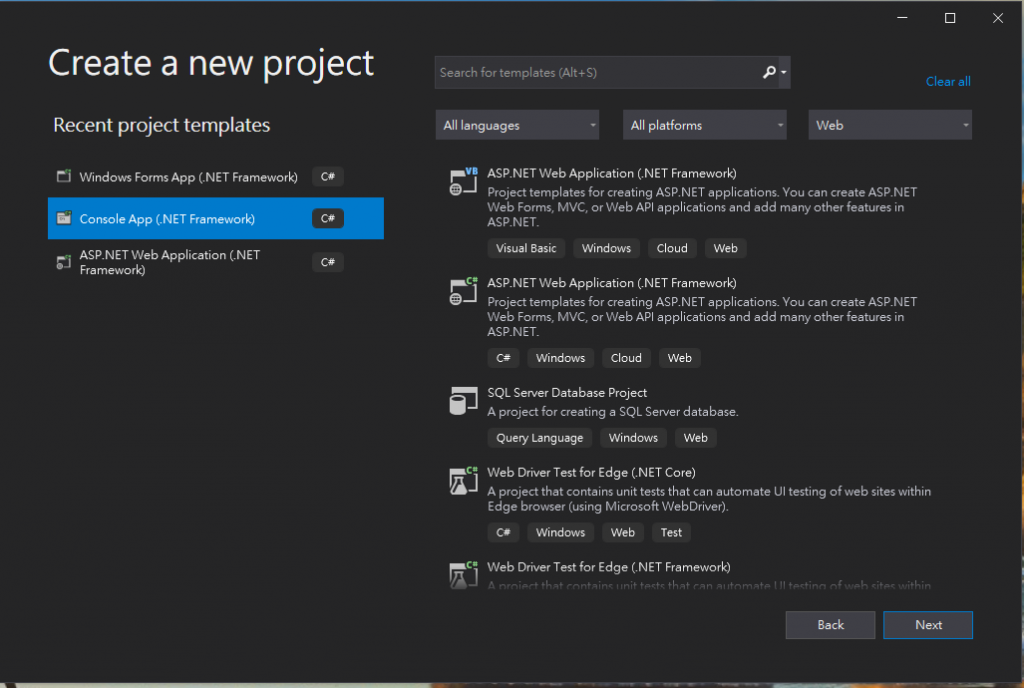The width and height of the screenshot is (1024, 688).
Task: Open the Web project type dropdown
Action: 890,125
